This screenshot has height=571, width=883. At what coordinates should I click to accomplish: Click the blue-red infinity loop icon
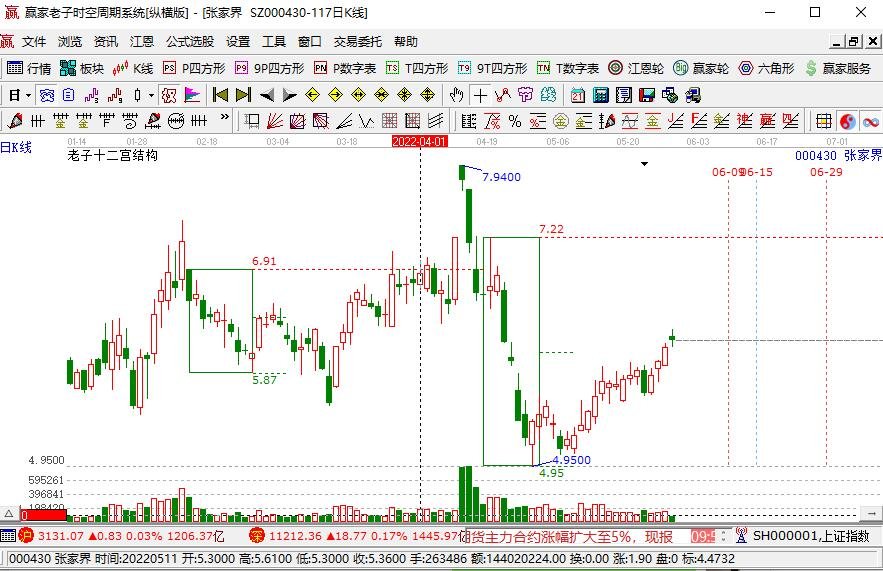point(871,121)
